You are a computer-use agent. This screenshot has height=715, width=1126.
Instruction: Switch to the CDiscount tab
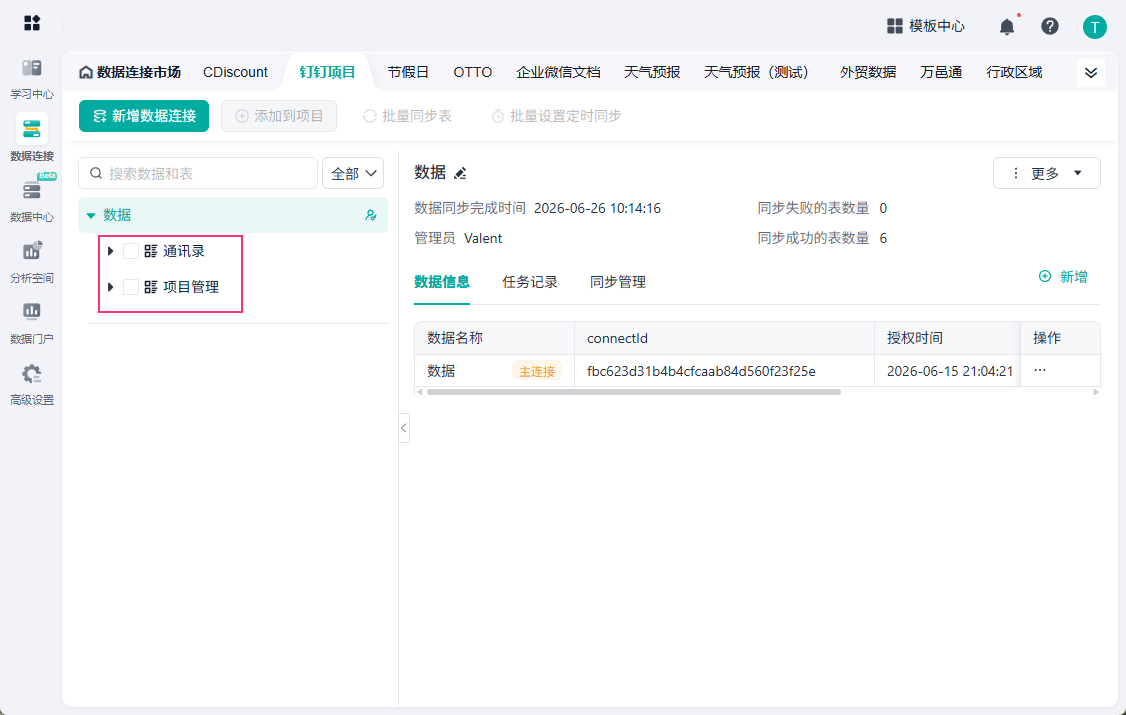(x=235, y=73)
